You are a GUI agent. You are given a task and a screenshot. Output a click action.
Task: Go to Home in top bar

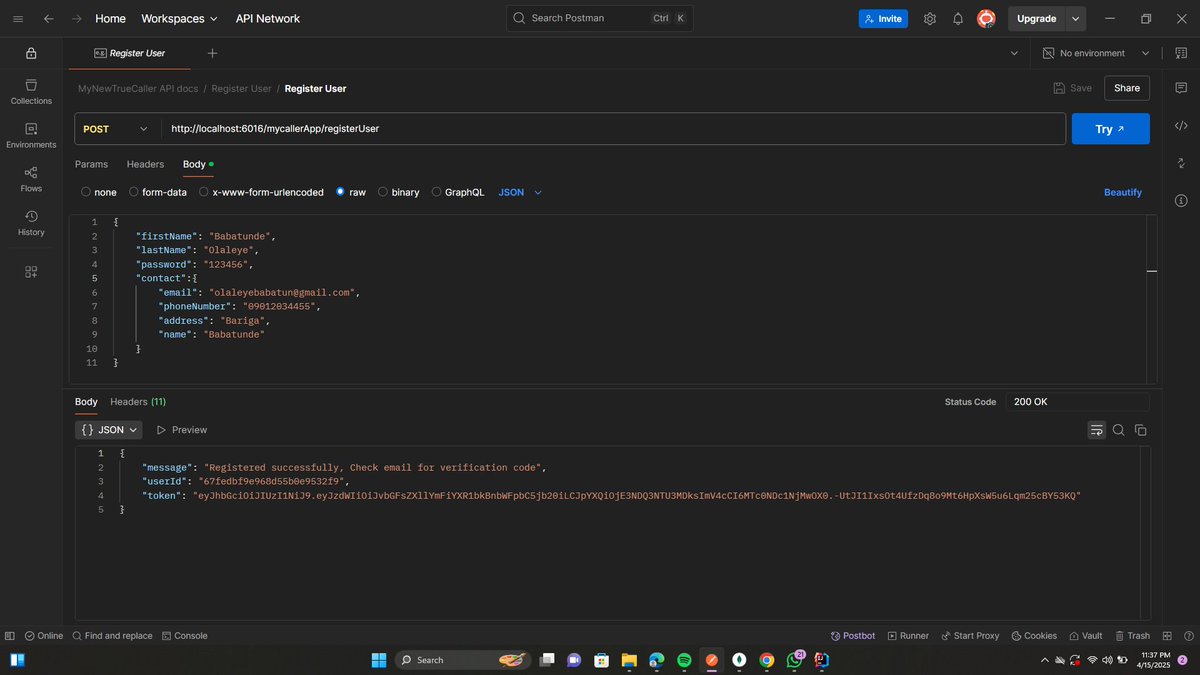point(110,18)
